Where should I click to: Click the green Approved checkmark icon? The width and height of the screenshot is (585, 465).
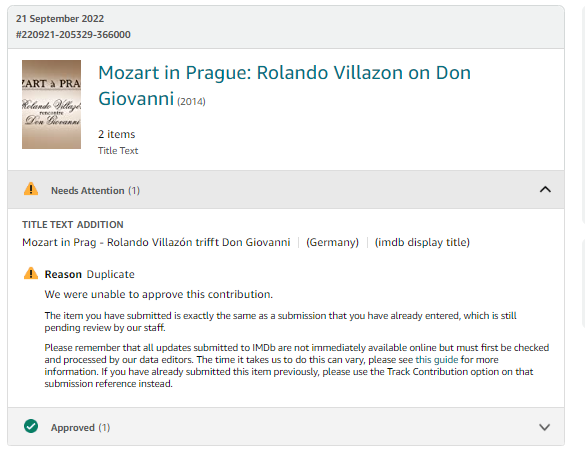31,426
